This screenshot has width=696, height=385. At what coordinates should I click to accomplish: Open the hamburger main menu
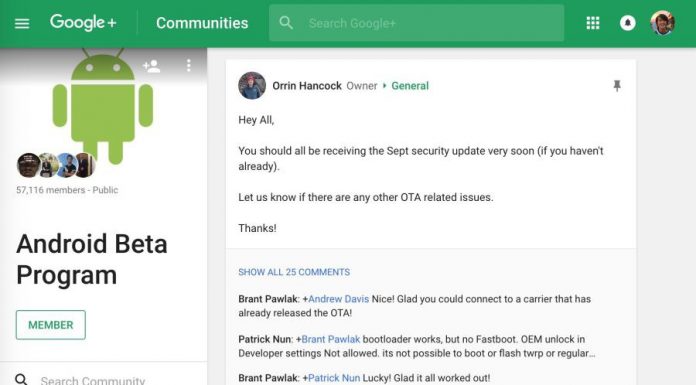(22, 23)
